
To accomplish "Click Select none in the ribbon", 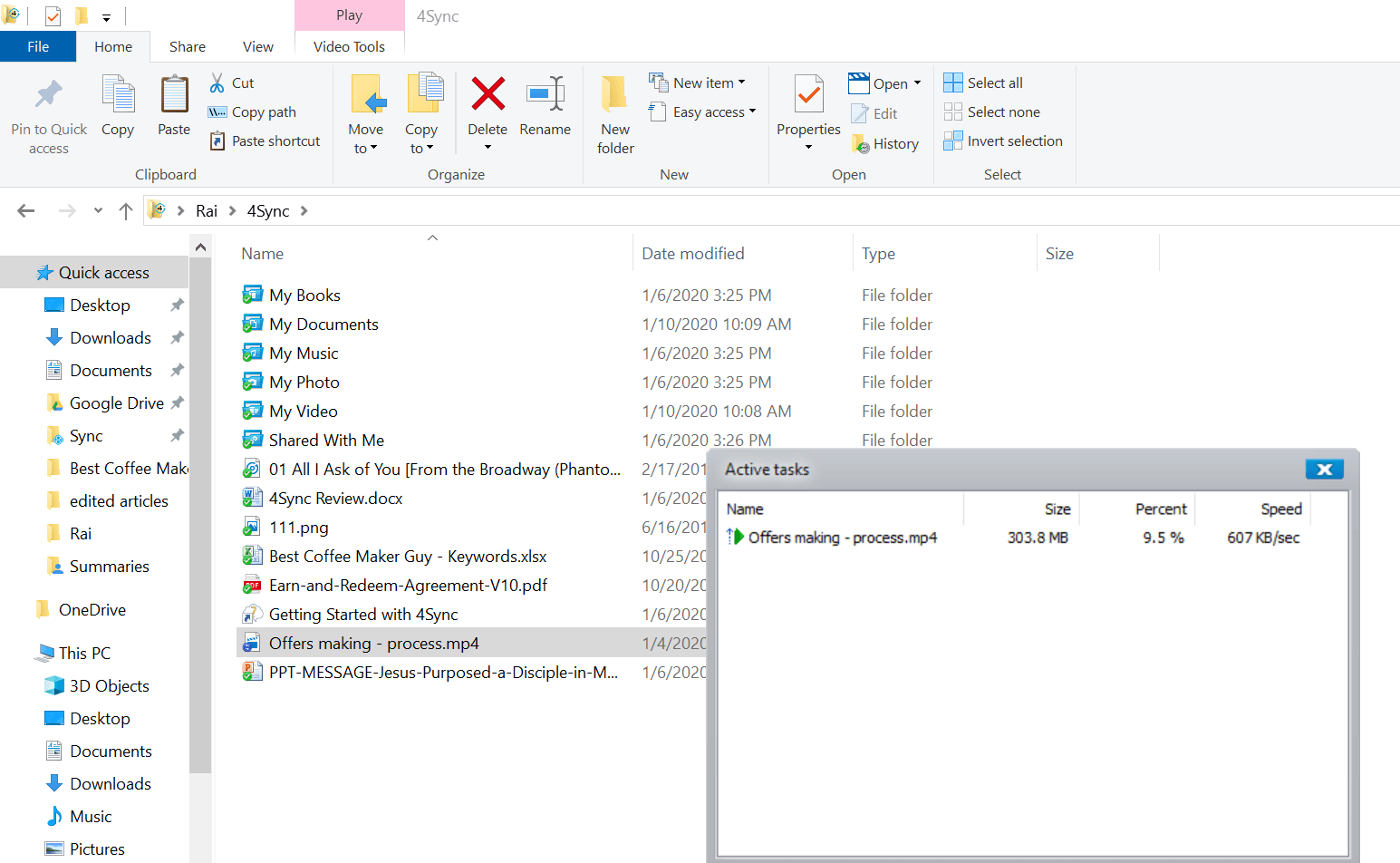I will pos(991,112).
